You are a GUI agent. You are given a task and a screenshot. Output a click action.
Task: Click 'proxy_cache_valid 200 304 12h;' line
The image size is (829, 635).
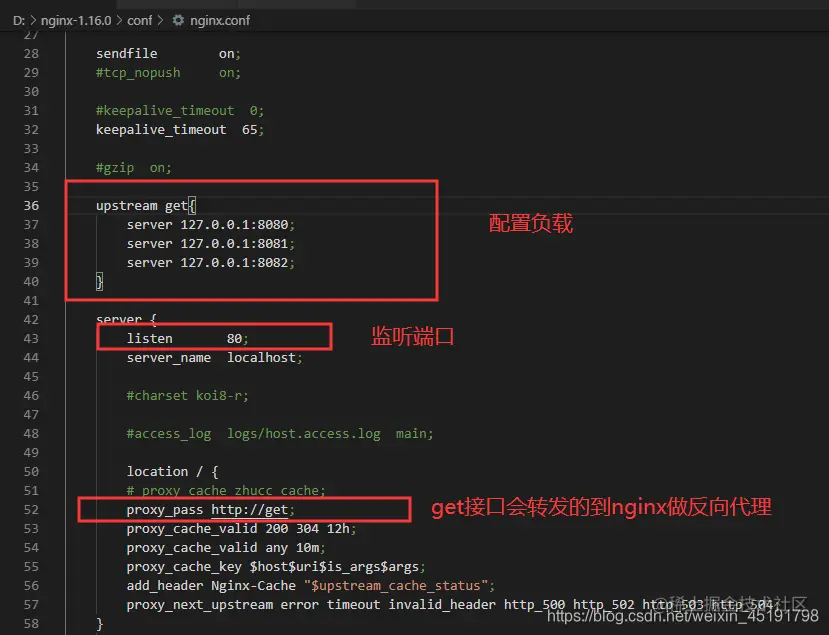pos(242,529)
